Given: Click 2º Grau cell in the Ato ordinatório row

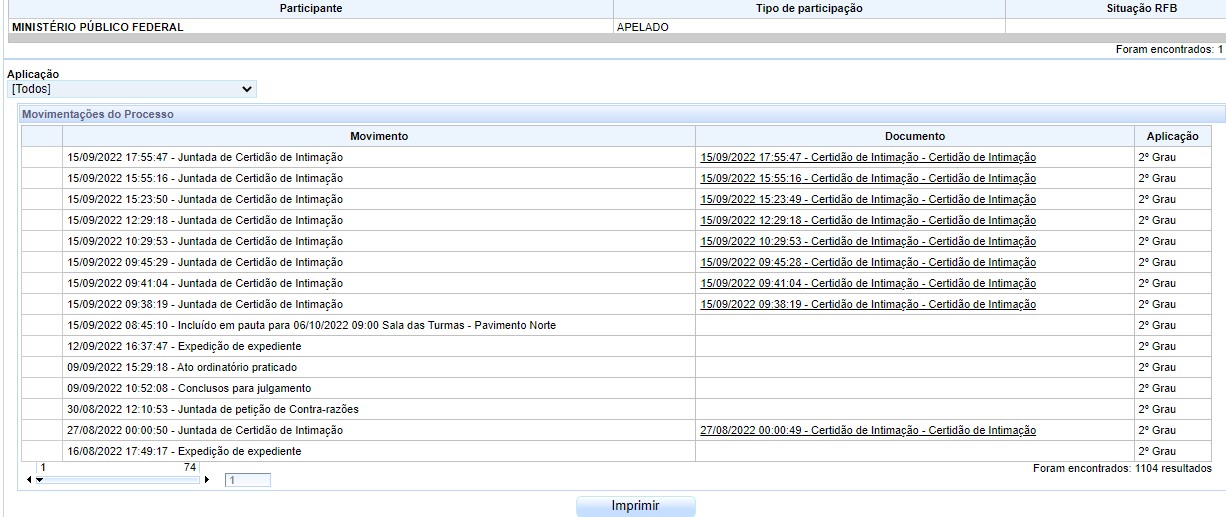Looking at the screenshot, I should tap(1173, 368).
